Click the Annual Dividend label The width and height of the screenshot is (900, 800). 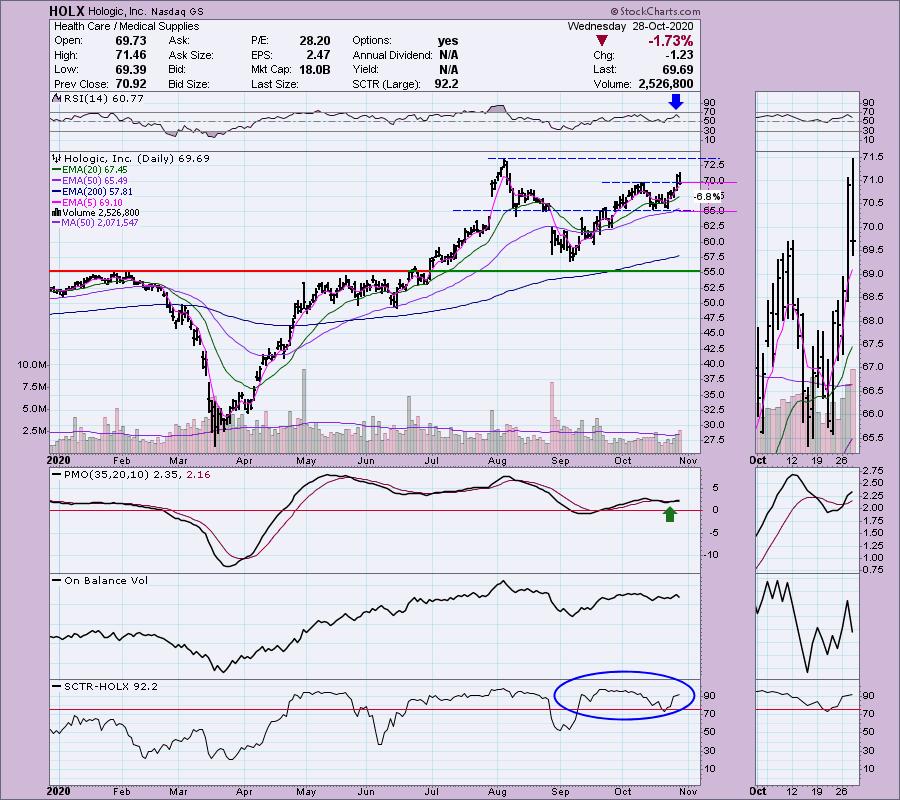coord(393,55)
